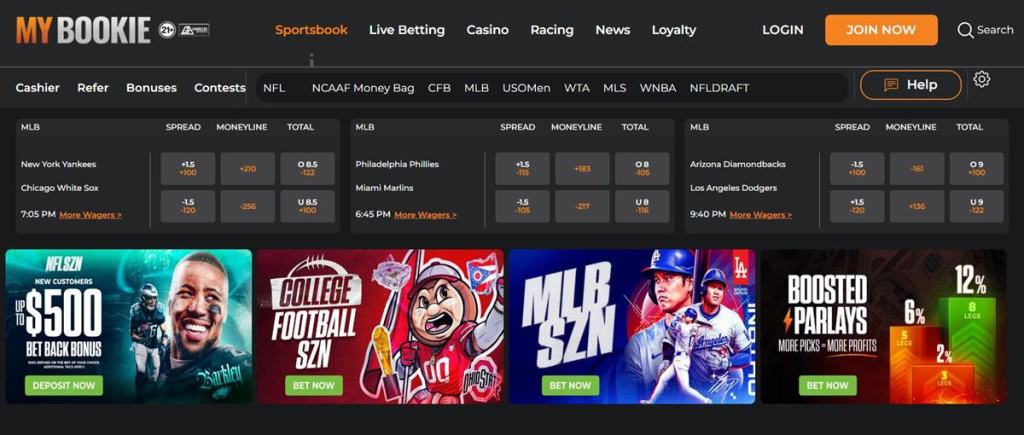This screenshot has width=1024, height=435.
Task: Open the Casino menu item
Action: pyautogui.click(x=487, y=30)
